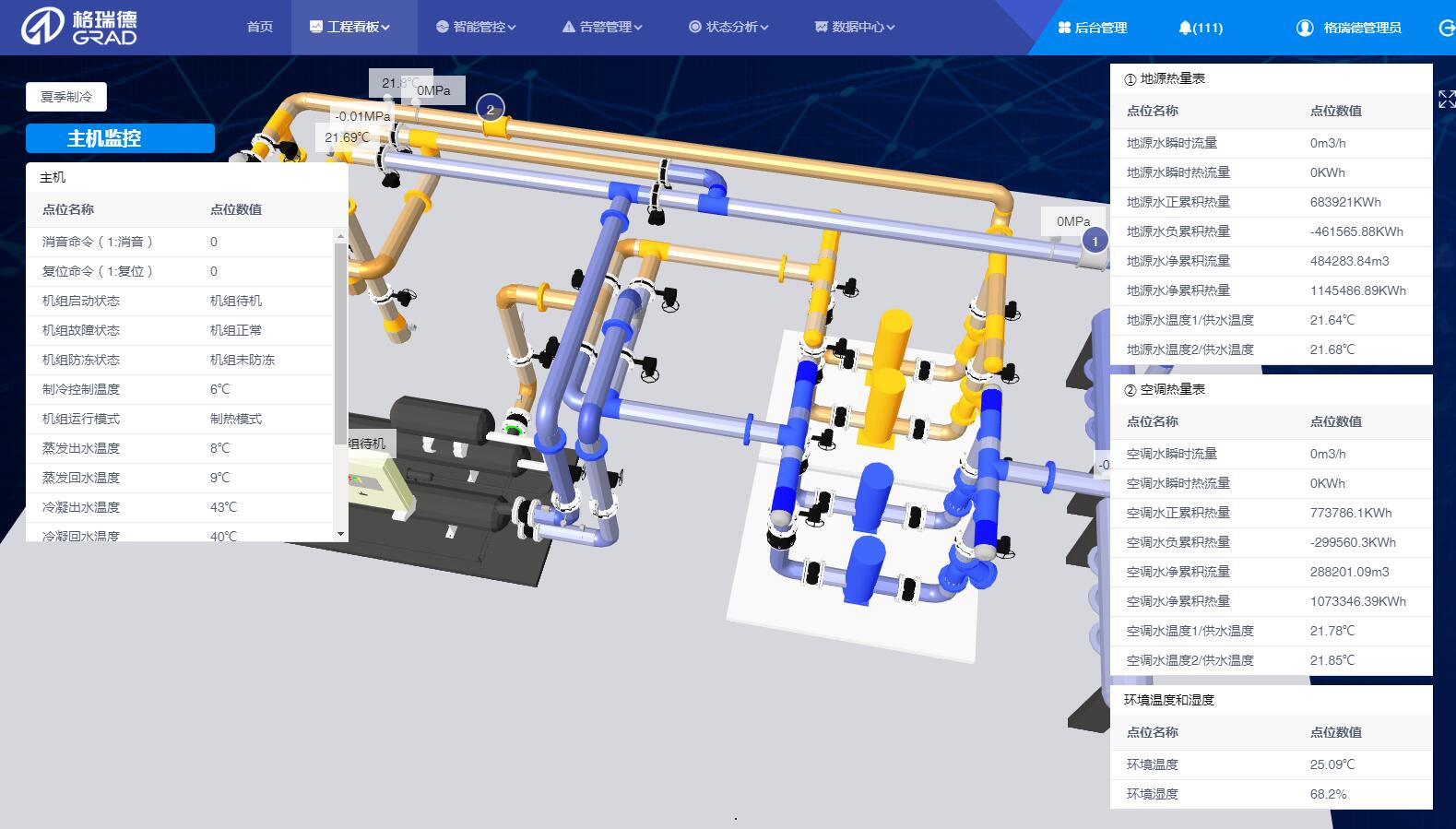Click the fullscreen expand icon
The image size is (1456, 829).
1446,100
